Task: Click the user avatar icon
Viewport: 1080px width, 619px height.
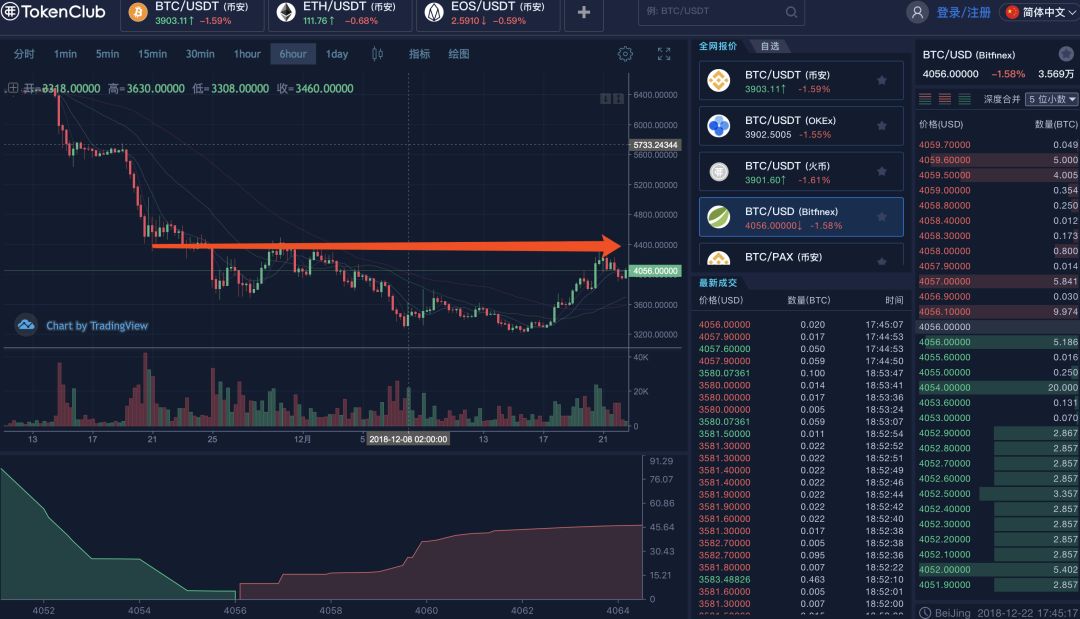Action: pyautogui.click(x=917, y=12)
